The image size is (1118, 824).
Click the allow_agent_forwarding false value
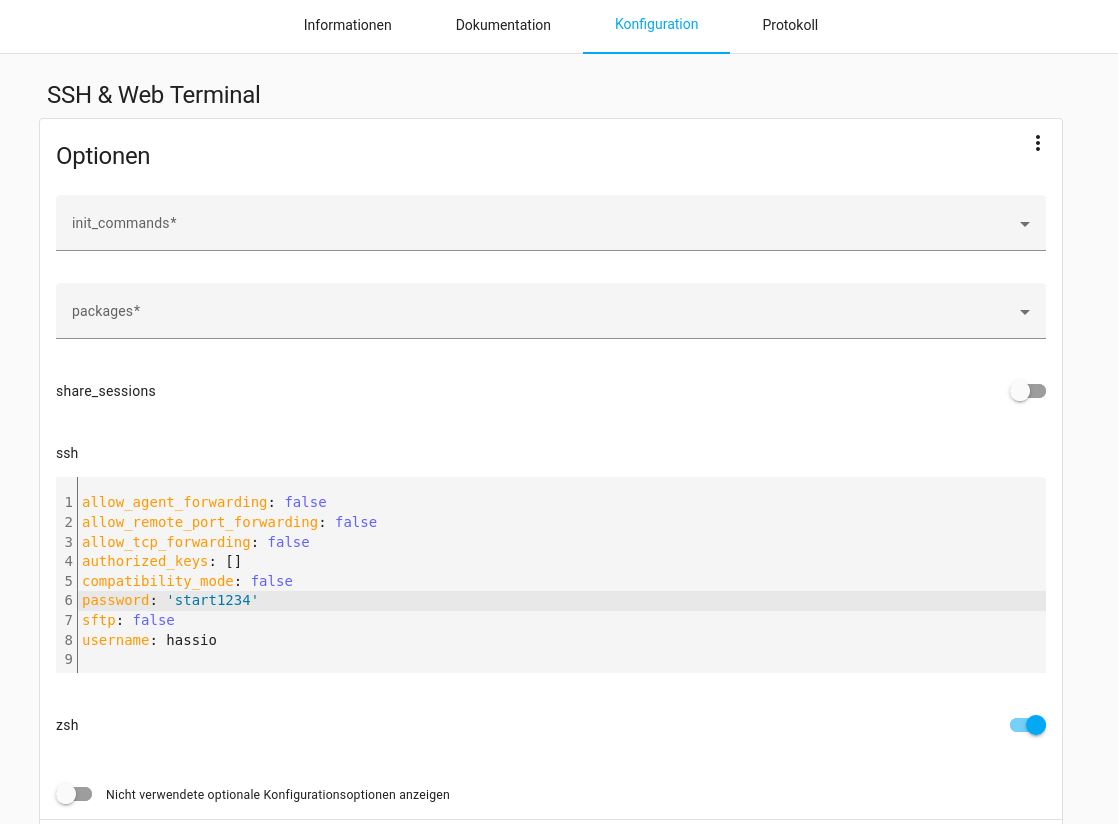click(x=305, y=502)
